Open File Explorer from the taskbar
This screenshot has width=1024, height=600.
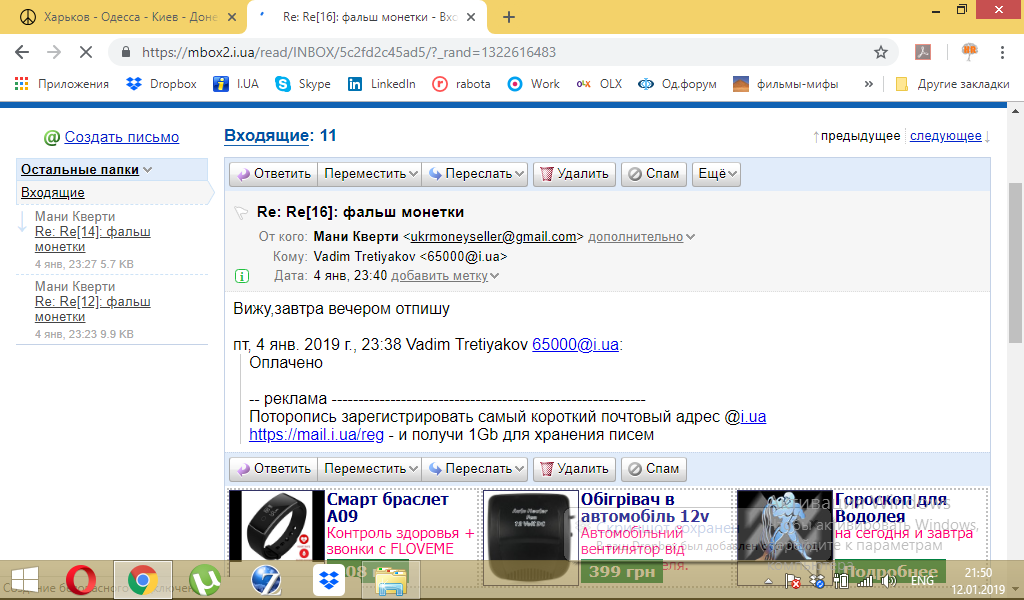pyautogui.click(x=391, y=580)
